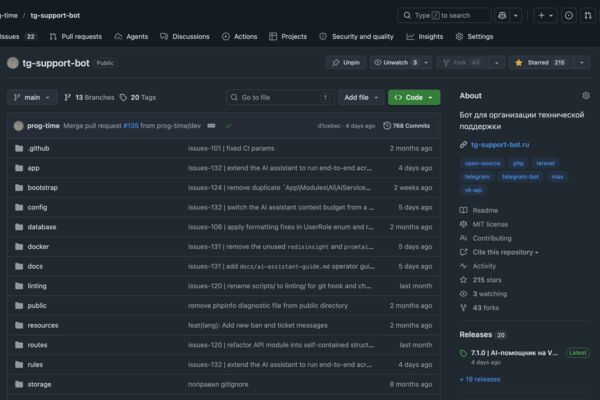600x400 pixels.
Task: Expand the Fork options arrow
Action: [x=496, y=62]
